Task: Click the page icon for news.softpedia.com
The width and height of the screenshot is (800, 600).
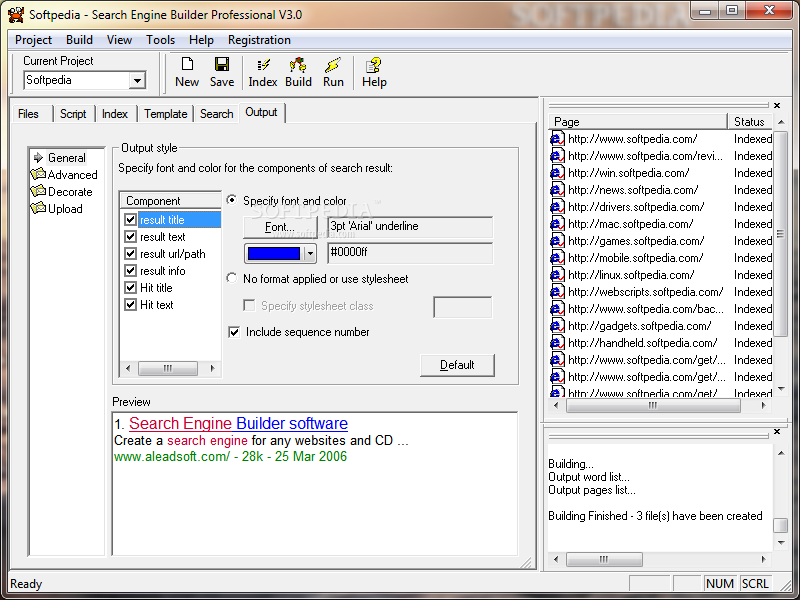Action: tap(557, 190)
